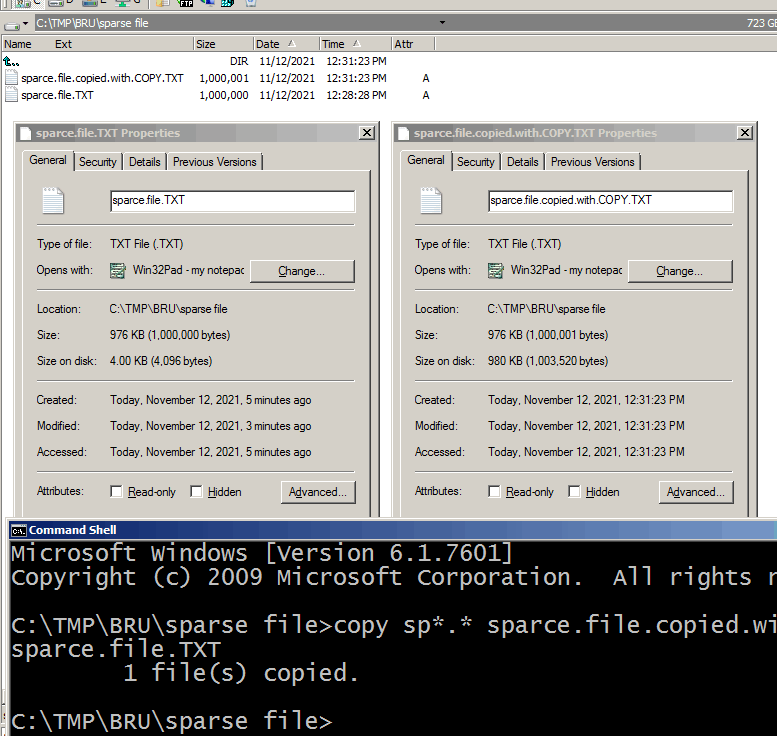This screenshot has width=777, height=736.
Task: Click the last command prompt line in Command Shell
Action: point(172,721)
